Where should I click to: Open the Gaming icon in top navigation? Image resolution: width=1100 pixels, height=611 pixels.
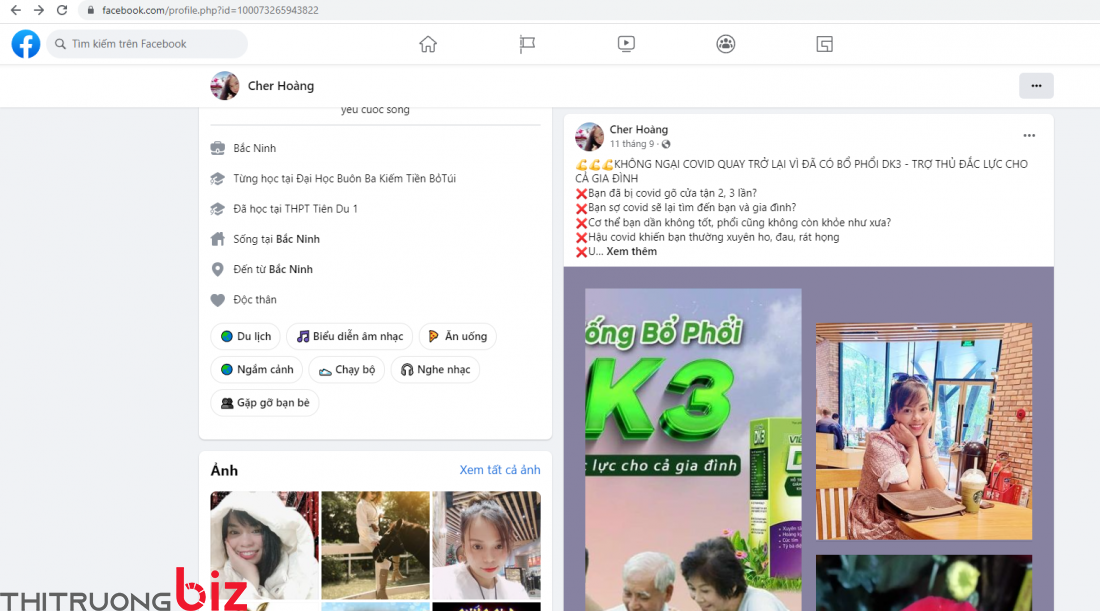tap(824, 44)
